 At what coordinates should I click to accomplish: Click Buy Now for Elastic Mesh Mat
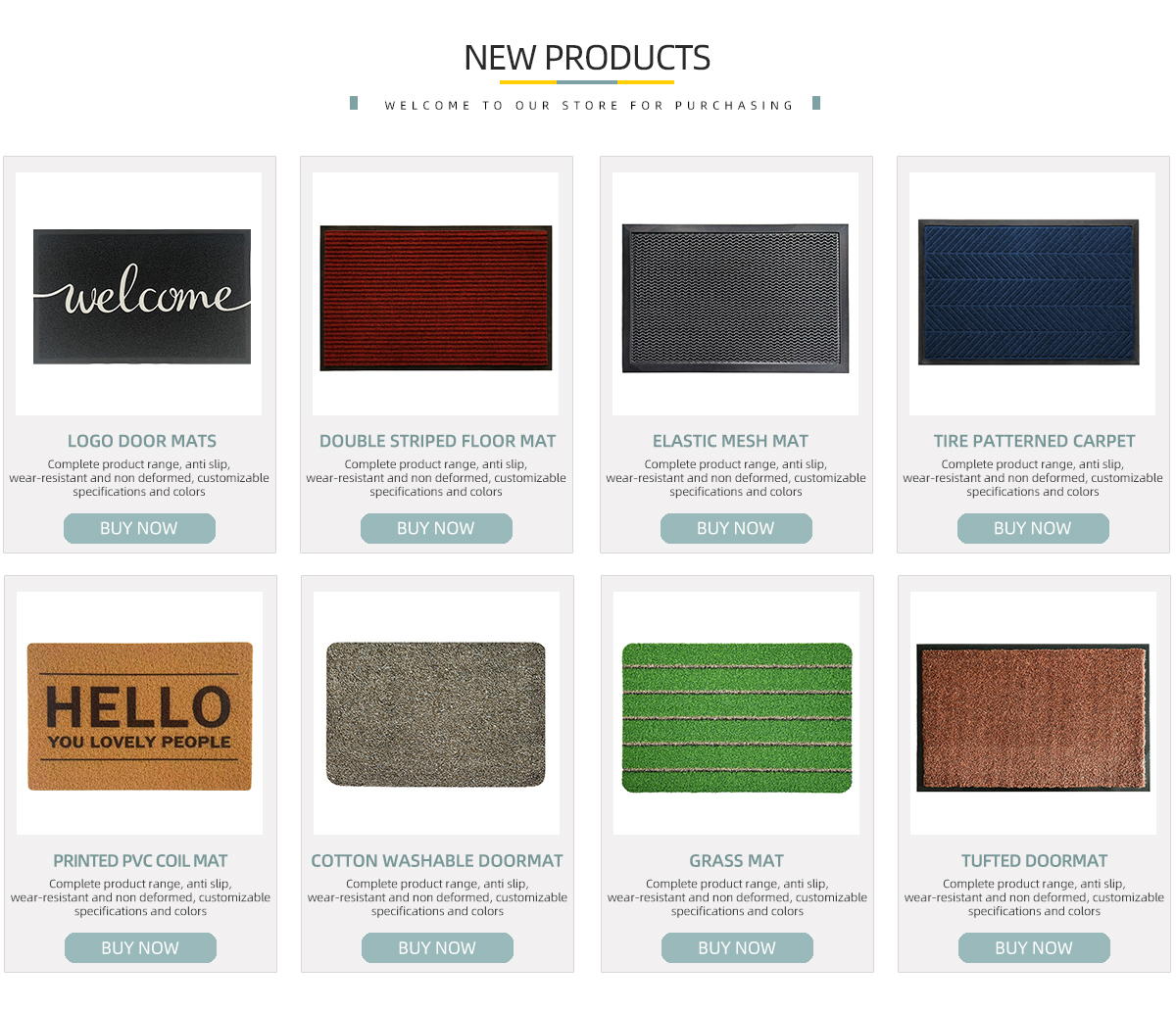point(736,528)
